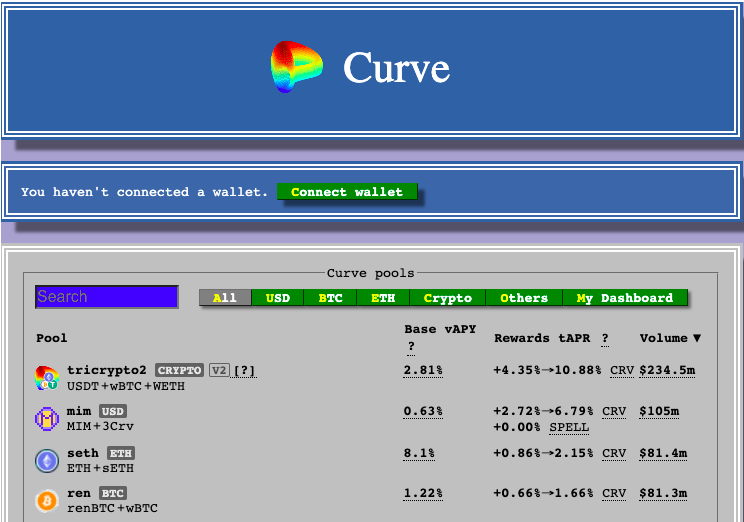Screen dimensions: 744x522
Task: Open the ren pool Bitcoin icon
Action: 47,501
